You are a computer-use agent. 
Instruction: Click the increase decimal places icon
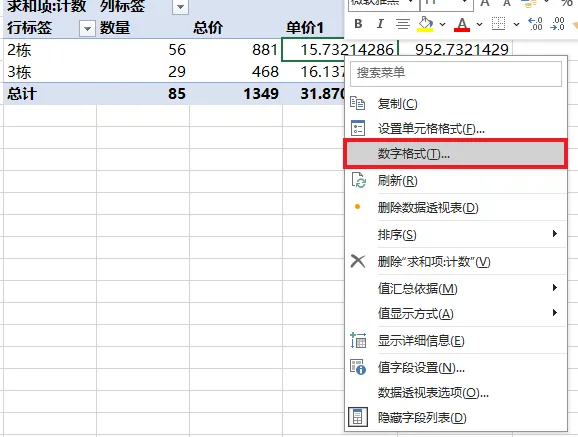tap(535, 24)
